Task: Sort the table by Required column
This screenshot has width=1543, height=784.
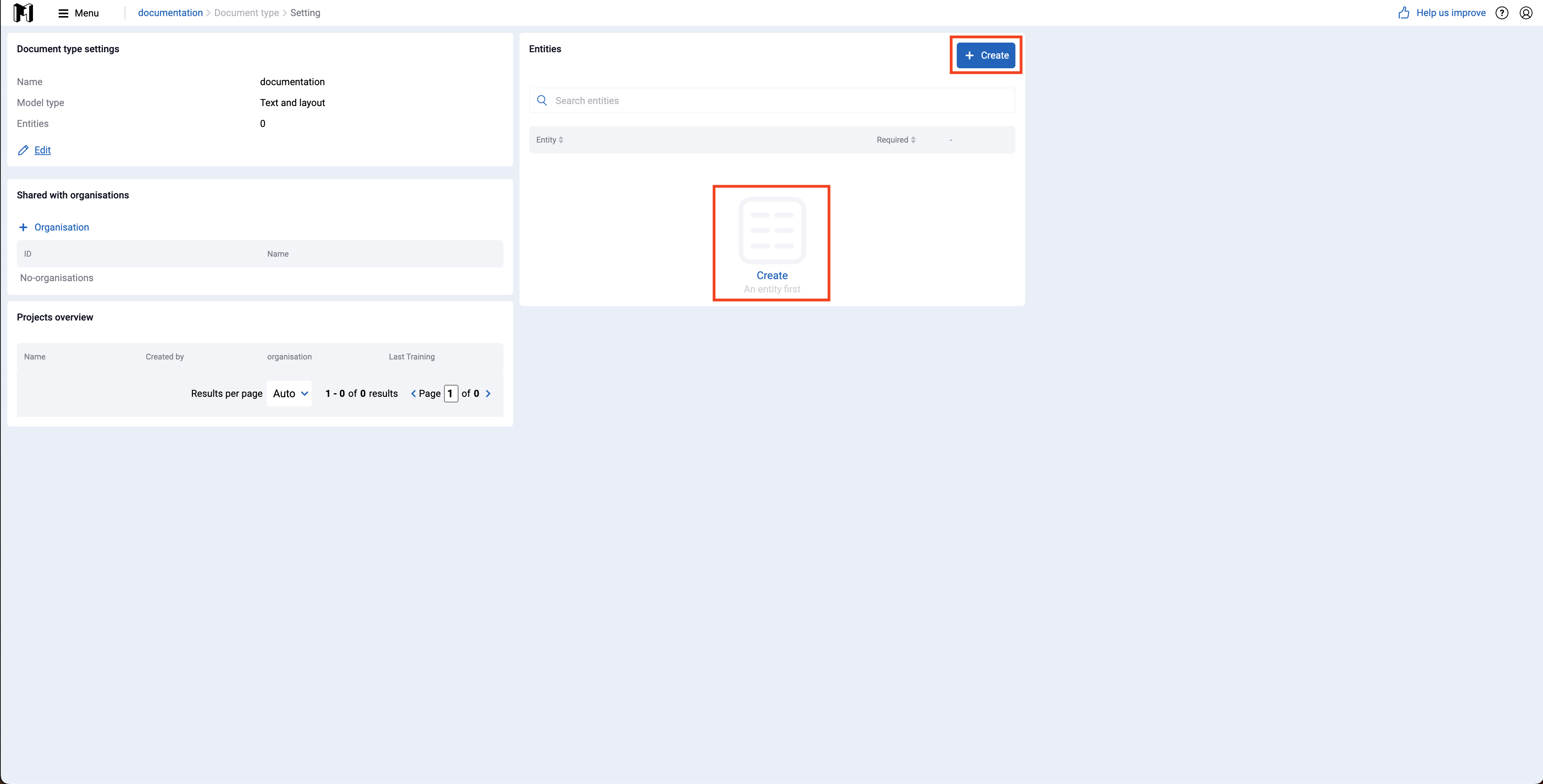Action: 896,139
